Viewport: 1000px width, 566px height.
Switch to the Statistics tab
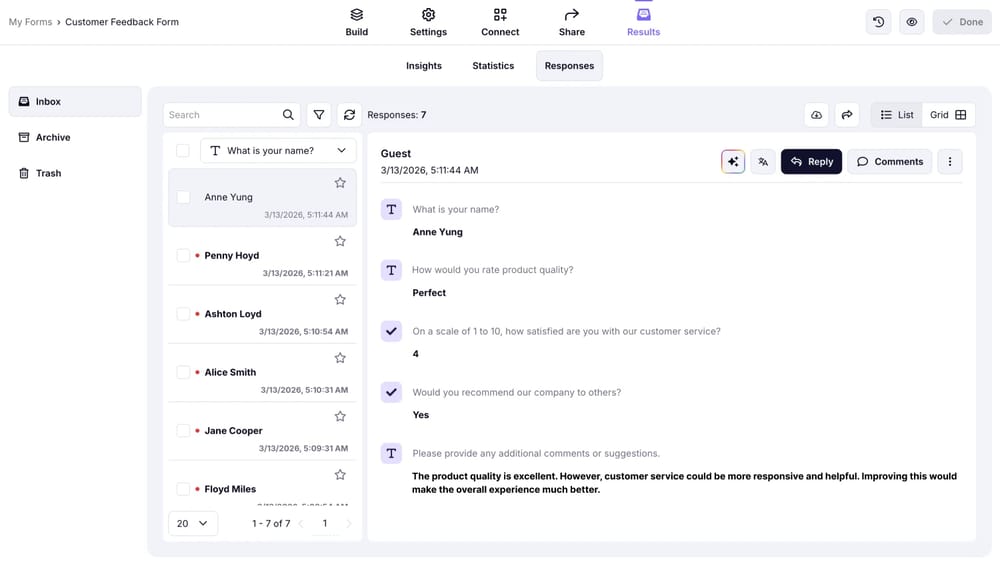493,66
